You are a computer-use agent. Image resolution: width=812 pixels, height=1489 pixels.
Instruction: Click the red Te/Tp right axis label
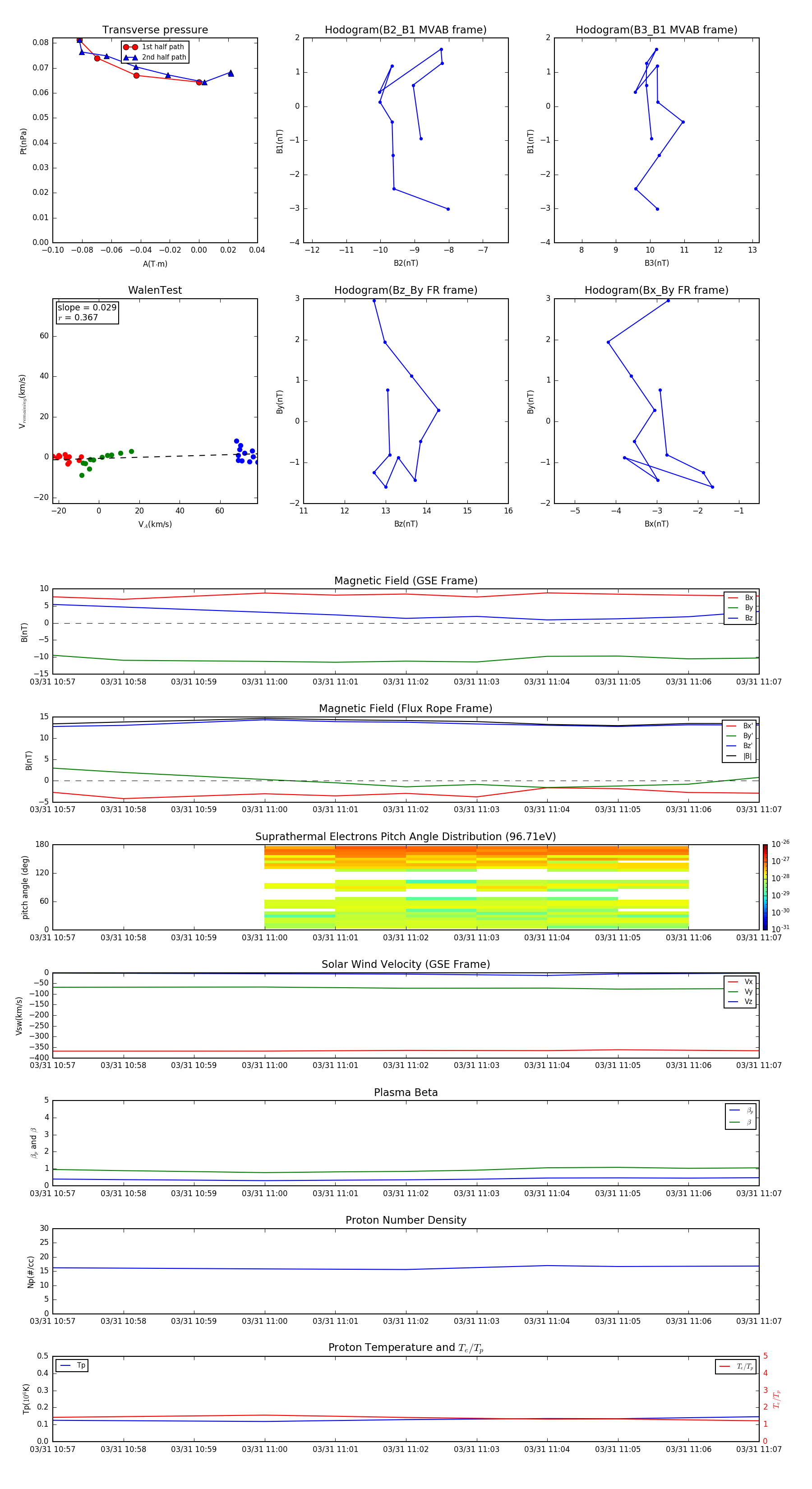pyautogui.click(x=777, y=1399)
